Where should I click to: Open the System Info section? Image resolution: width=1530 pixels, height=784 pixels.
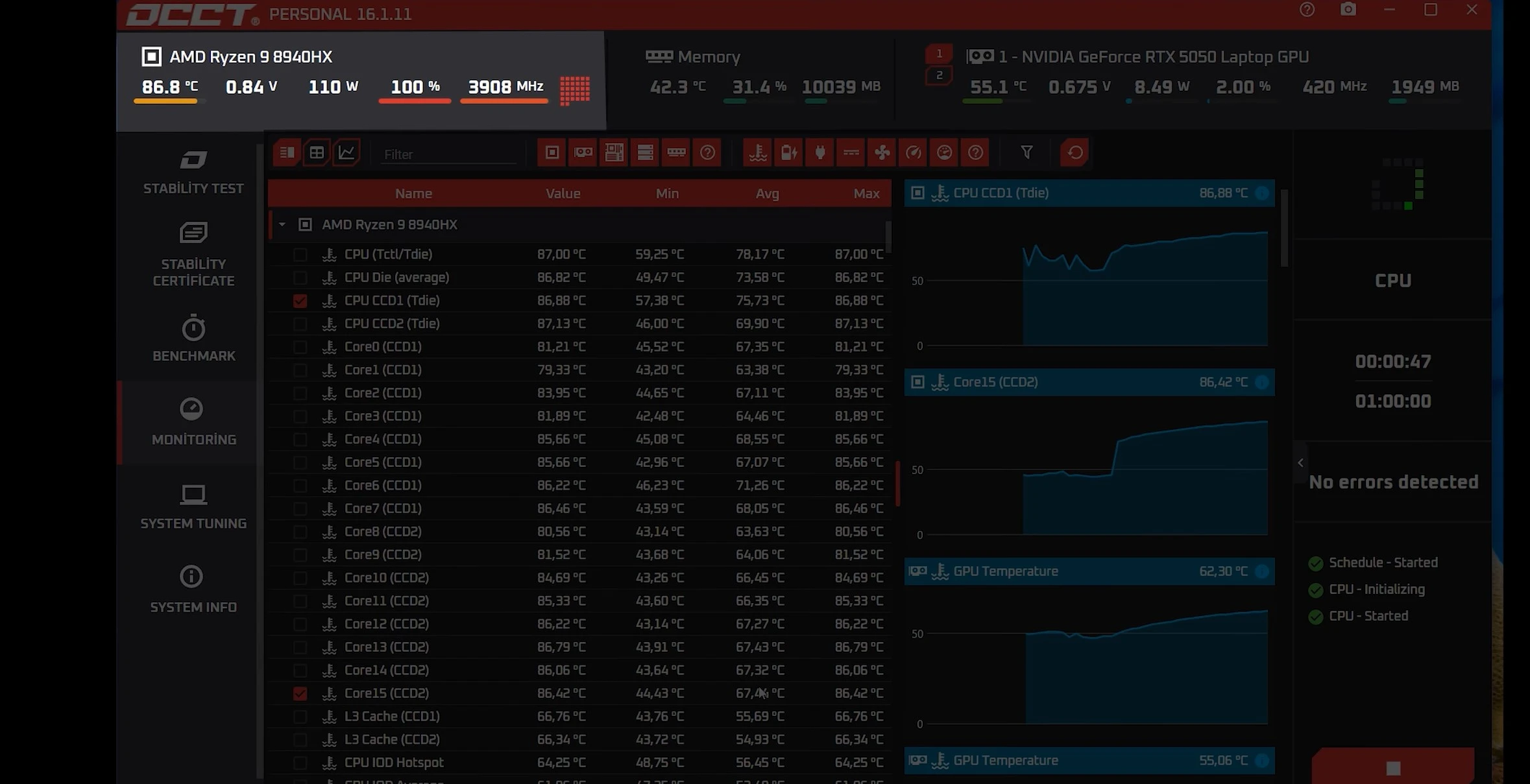193,590
